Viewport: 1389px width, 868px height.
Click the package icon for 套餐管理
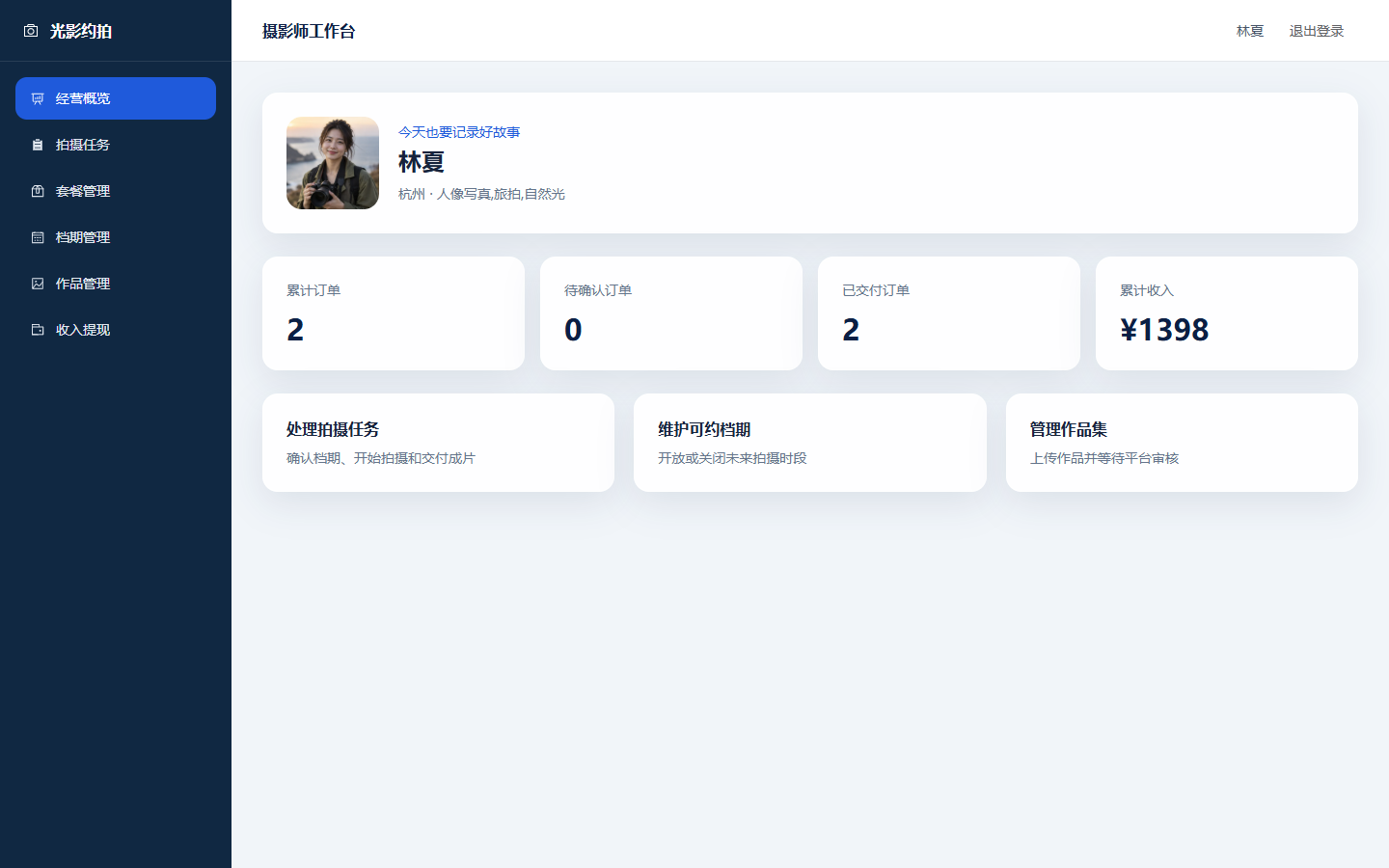pyautogui.click(x=38, y=191)
